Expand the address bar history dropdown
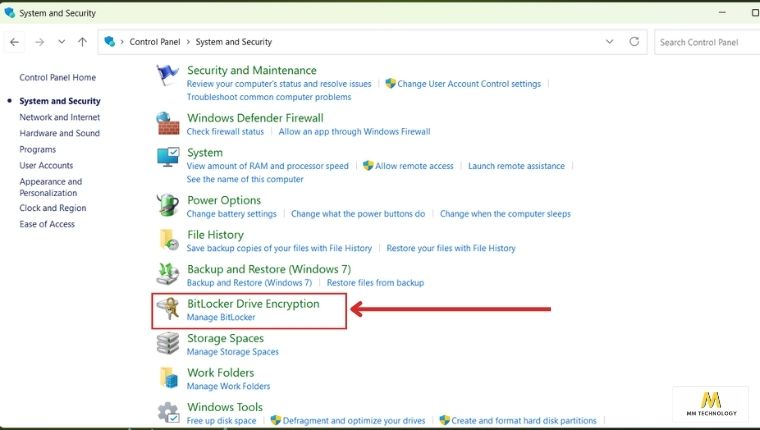This screenshot has height=430, width=760. tap(609, 42)
